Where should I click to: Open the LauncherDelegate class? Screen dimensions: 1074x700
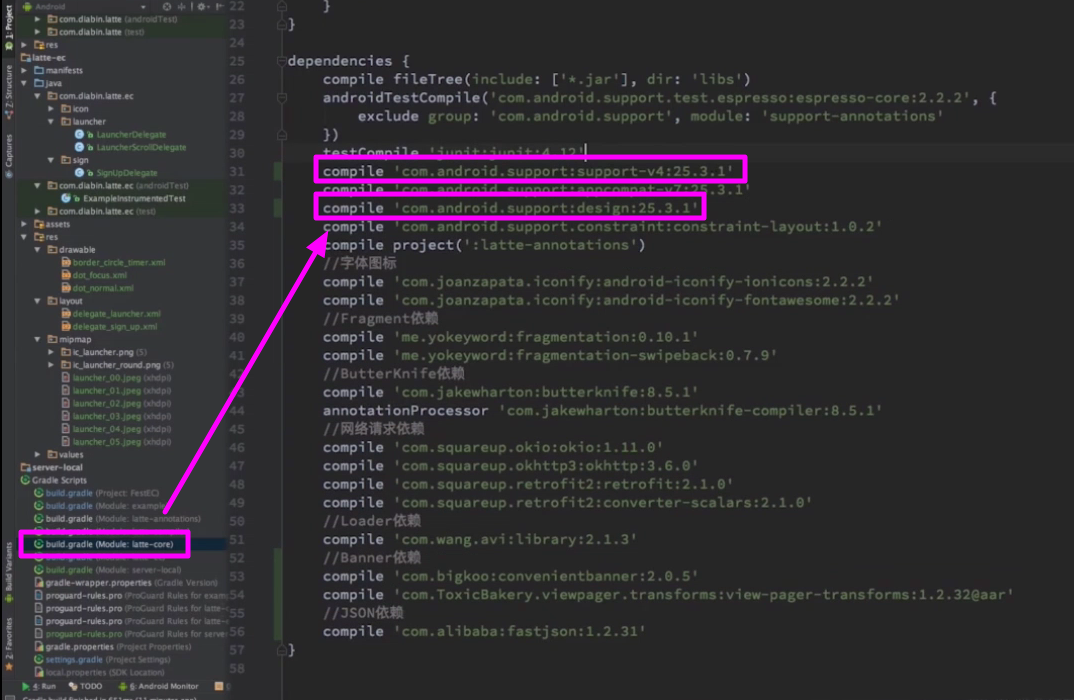pos(131,135)
